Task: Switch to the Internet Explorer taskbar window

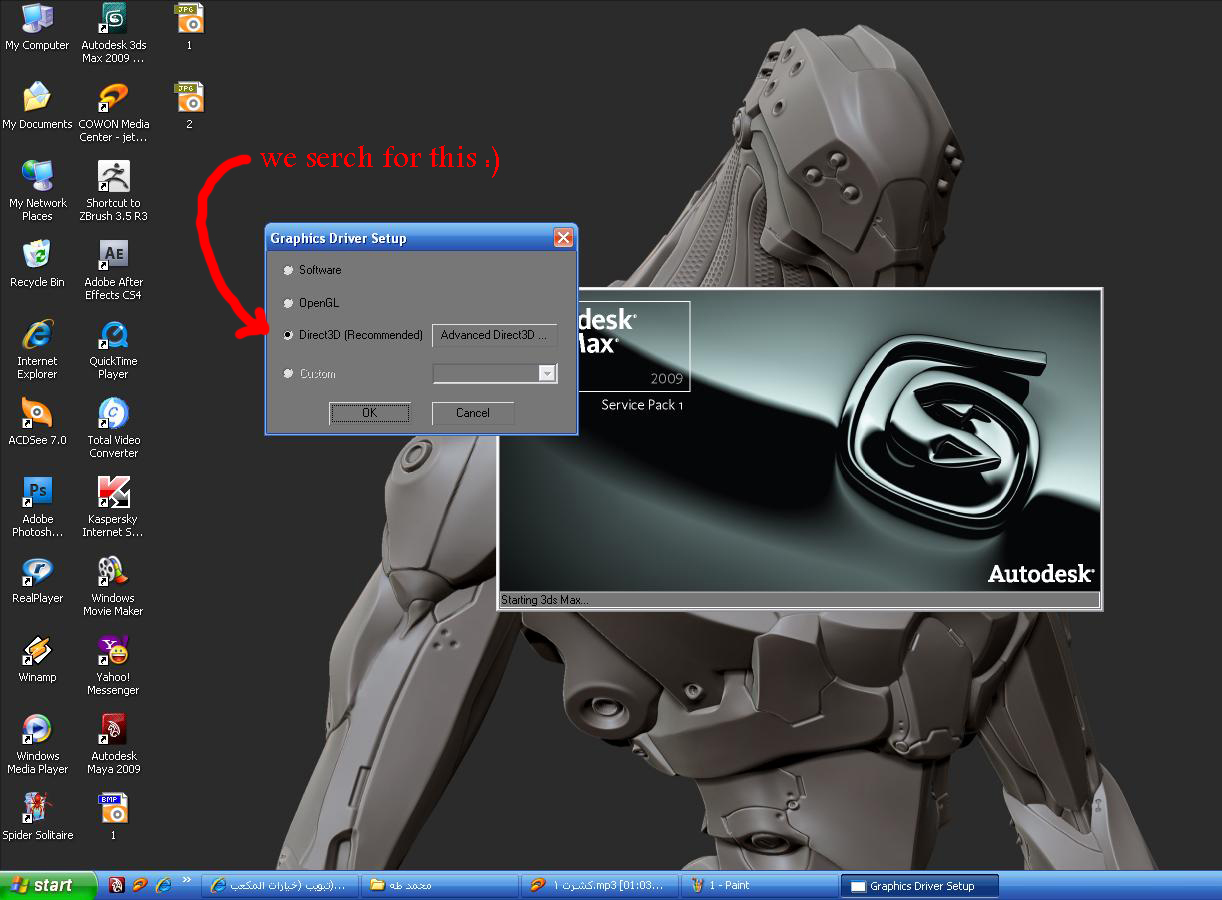Action: point(279,886)
